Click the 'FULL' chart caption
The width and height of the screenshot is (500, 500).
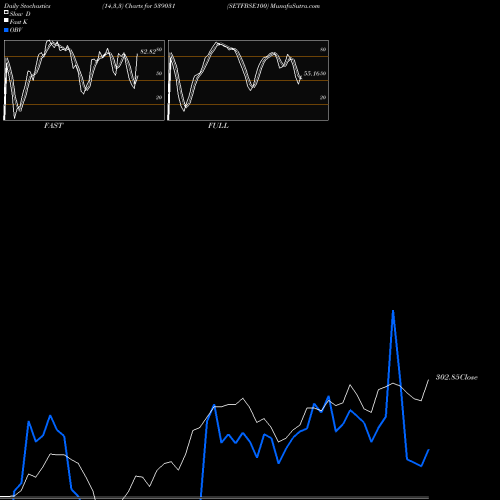[218, 126]
